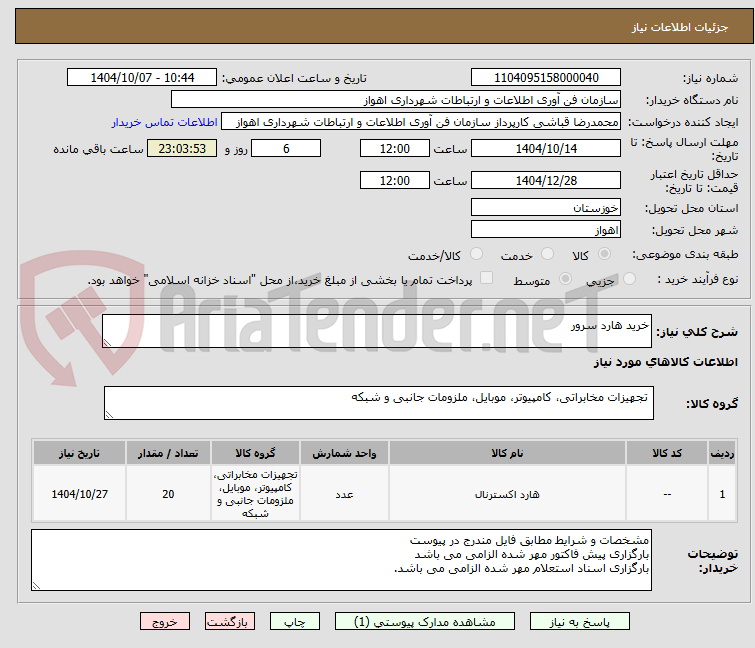Select the کالا/خدمت radio button

(476, 254)
